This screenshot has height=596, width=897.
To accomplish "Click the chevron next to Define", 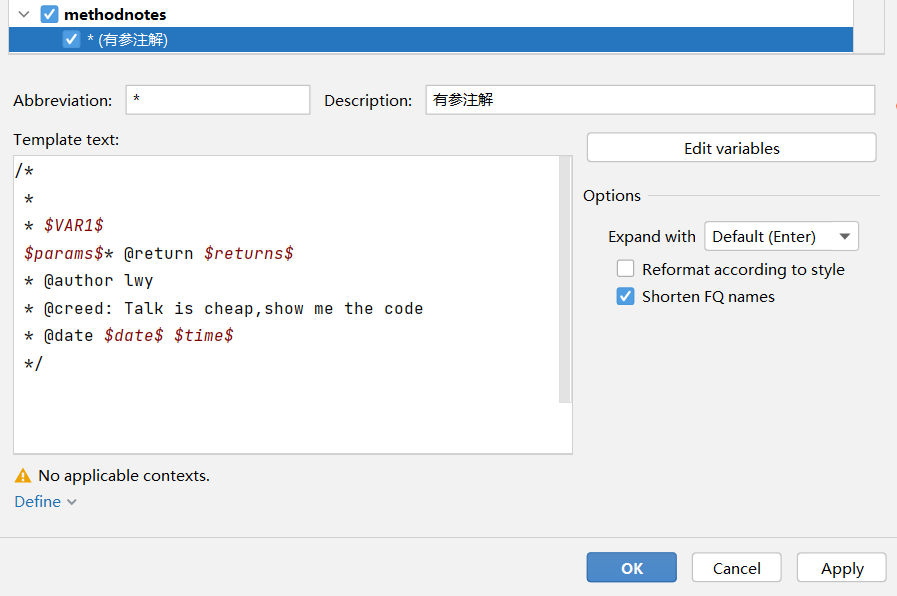I will pyautogui.click(x=72, y=502).
